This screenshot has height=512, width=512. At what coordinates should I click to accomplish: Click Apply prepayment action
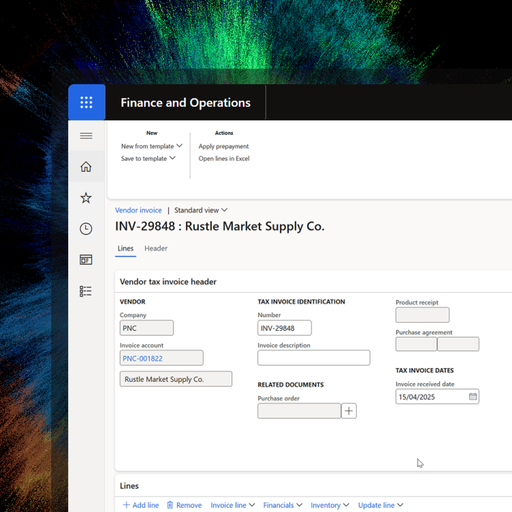(224, 146)
